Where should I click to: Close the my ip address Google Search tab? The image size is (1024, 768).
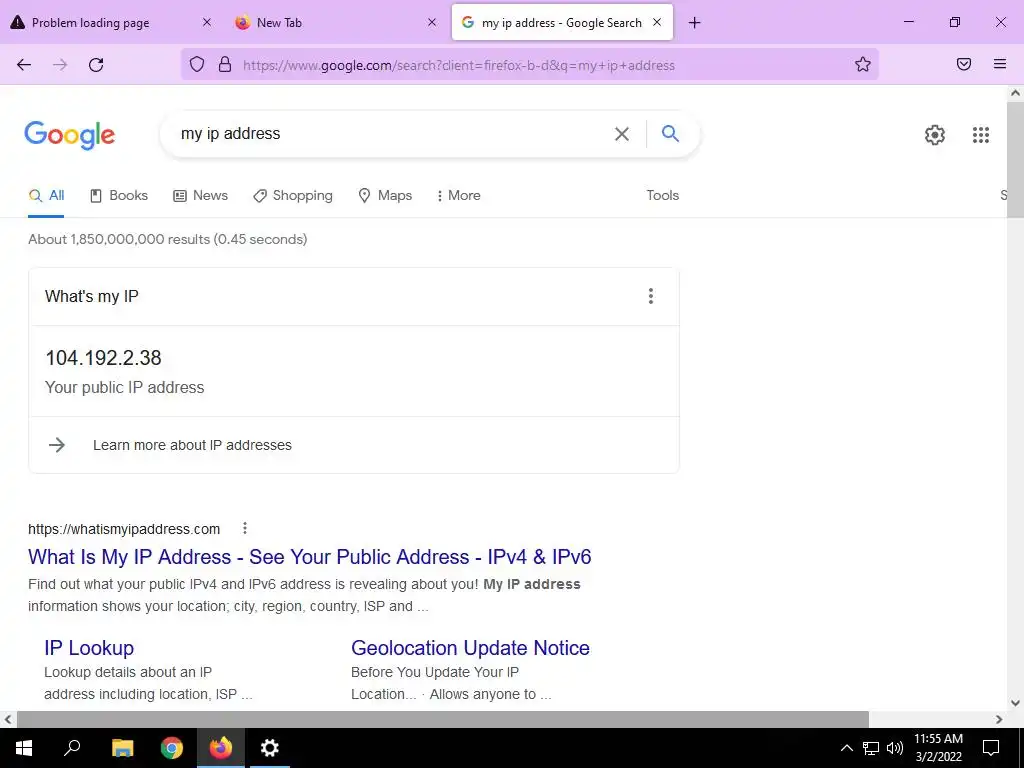(657, 22)
